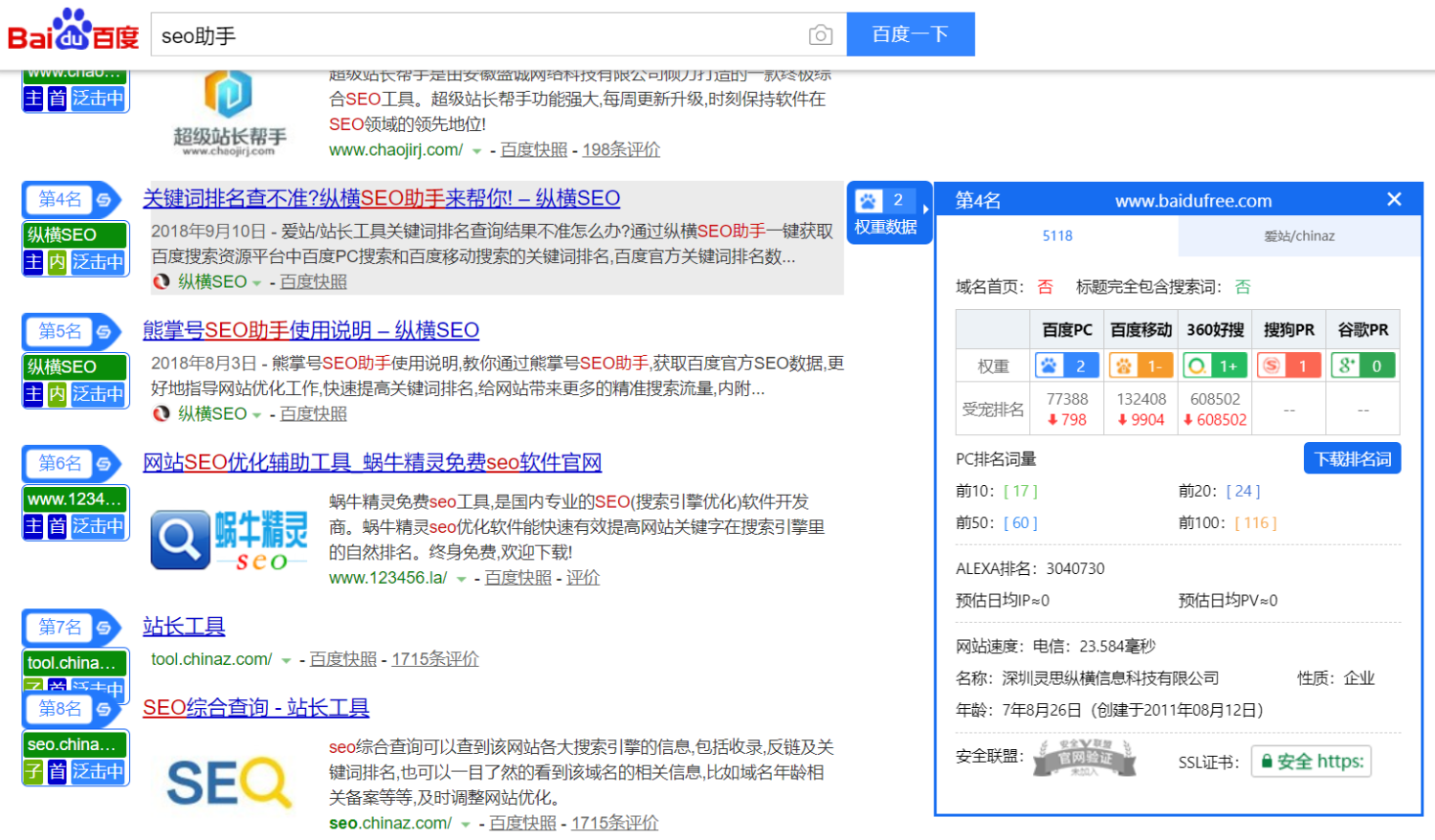
Task: Open 198条评价 reviews link
Action: coord(621,149)
